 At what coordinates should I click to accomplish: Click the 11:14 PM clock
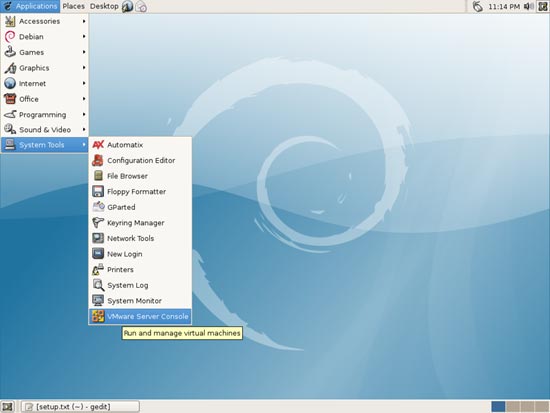[x=504, y=6]
